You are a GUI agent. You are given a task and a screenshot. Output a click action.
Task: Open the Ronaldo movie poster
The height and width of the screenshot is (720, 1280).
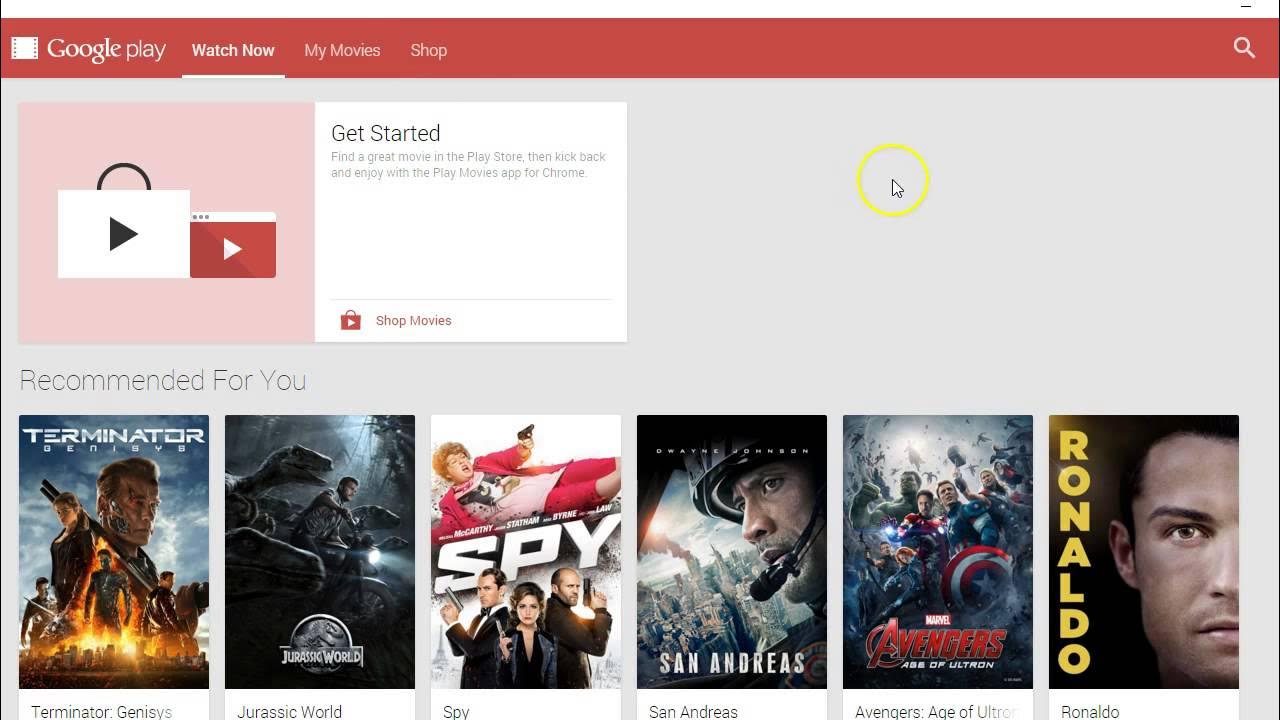pos(1144,552)
